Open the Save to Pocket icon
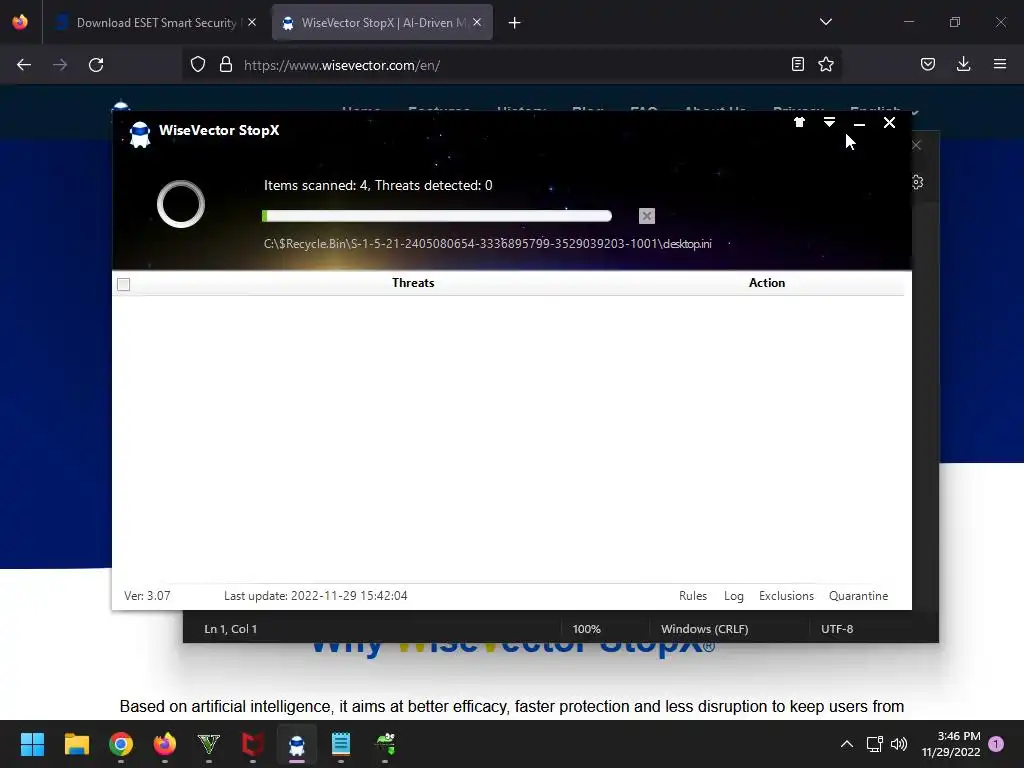The image size is (1024, 768). [x=928, y=64]
